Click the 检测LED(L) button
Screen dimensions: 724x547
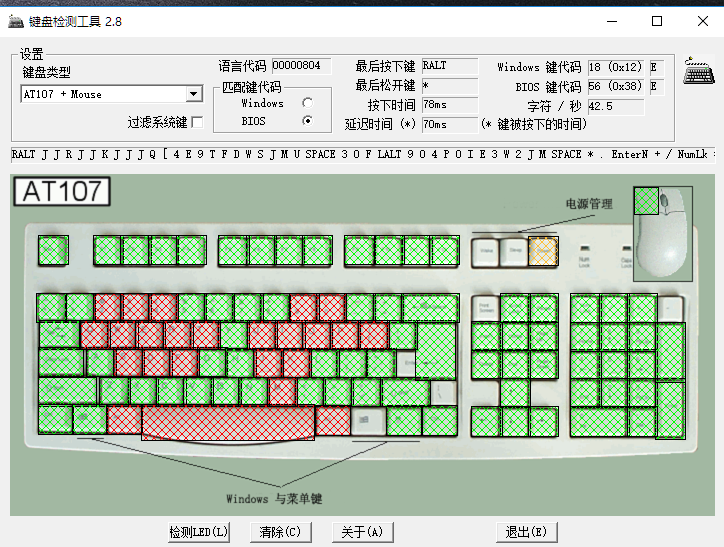199,532
